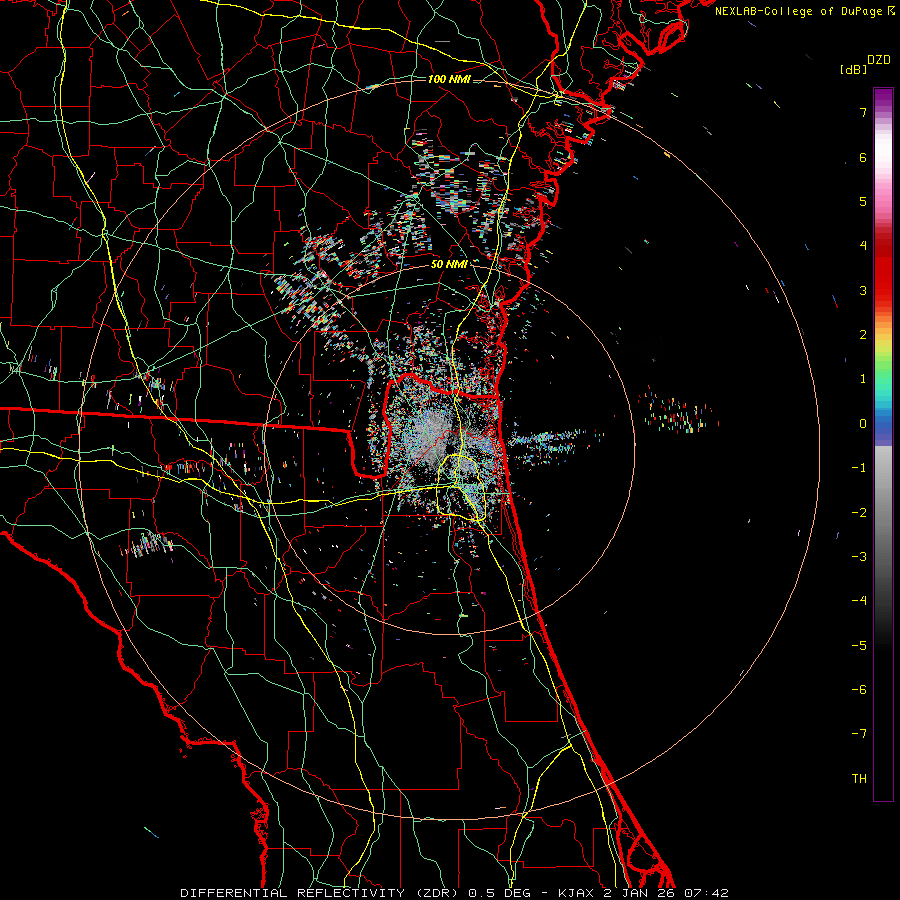This screenshot has height=900, width=900.
Task: Click the ZDR color scale bar
Action: point(883,444)
